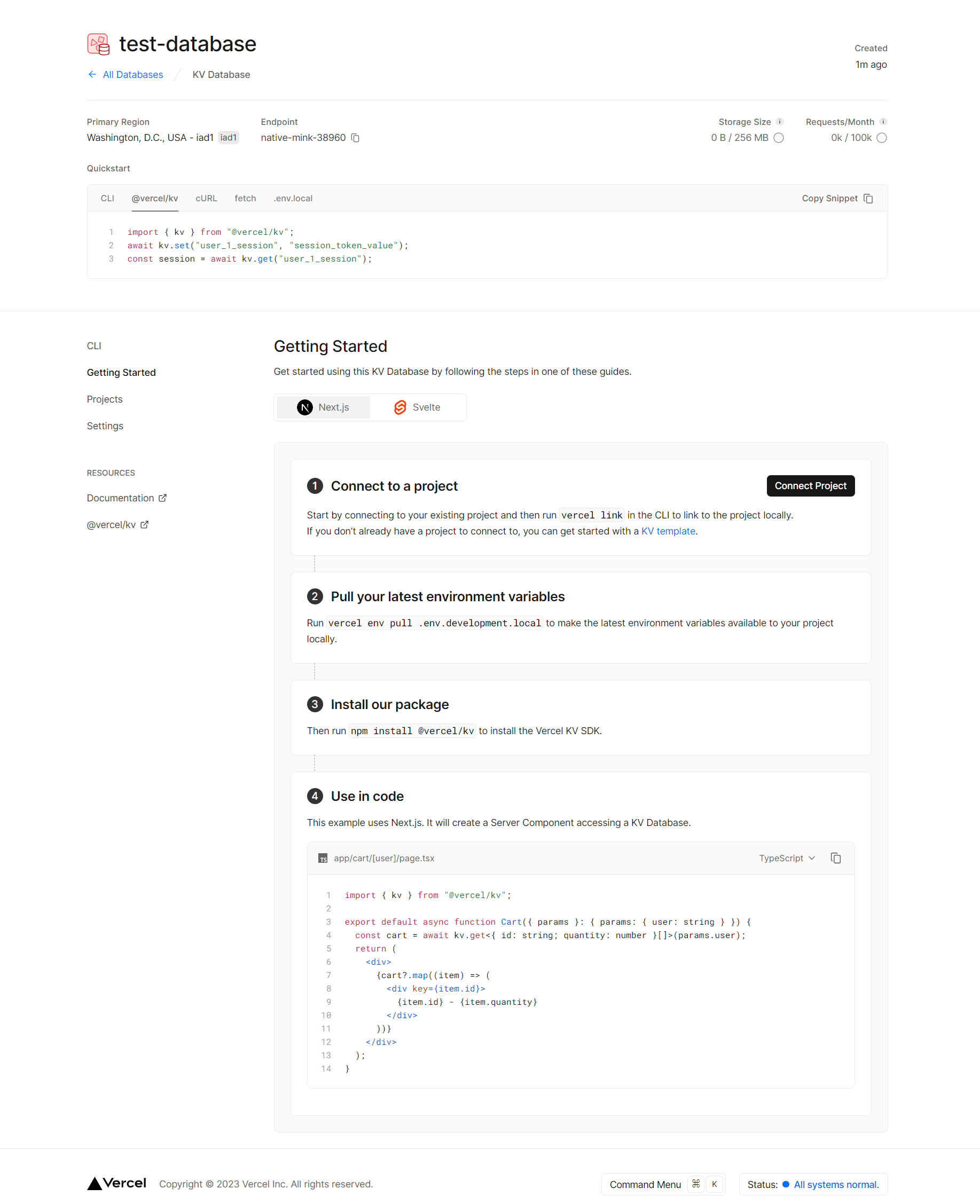This screenshot has width=980, height=1204.
Task: Click the native-mink-38960 endpoint text
Action: pyautogui.click(x=303, y=138)
